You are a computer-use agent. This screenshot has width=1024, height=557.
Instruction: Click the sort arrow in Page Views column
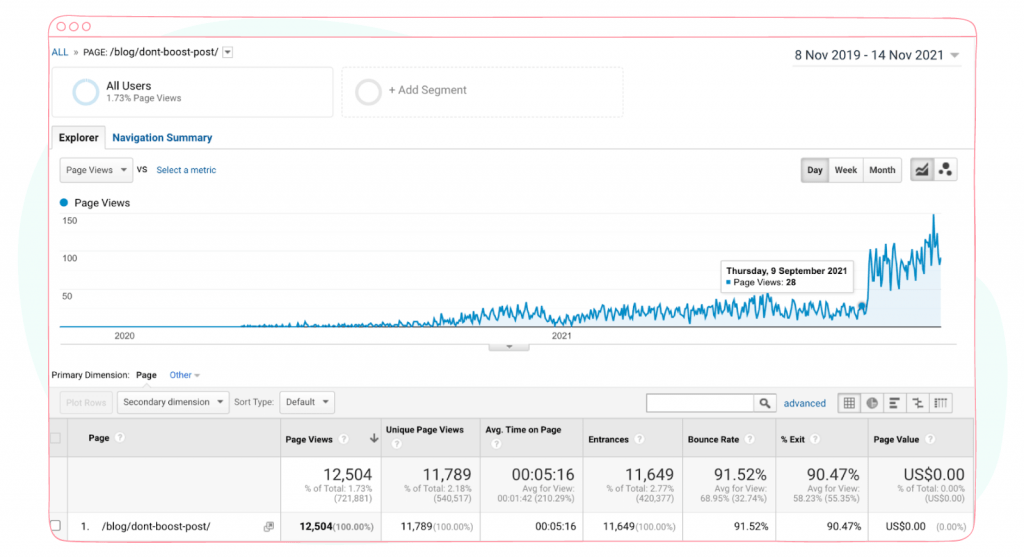click(x=374, y=438)
